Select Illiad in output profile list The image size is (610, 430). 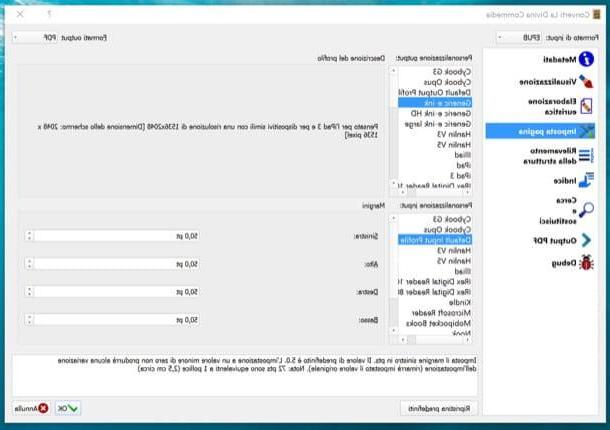click(x=435, y=155)
